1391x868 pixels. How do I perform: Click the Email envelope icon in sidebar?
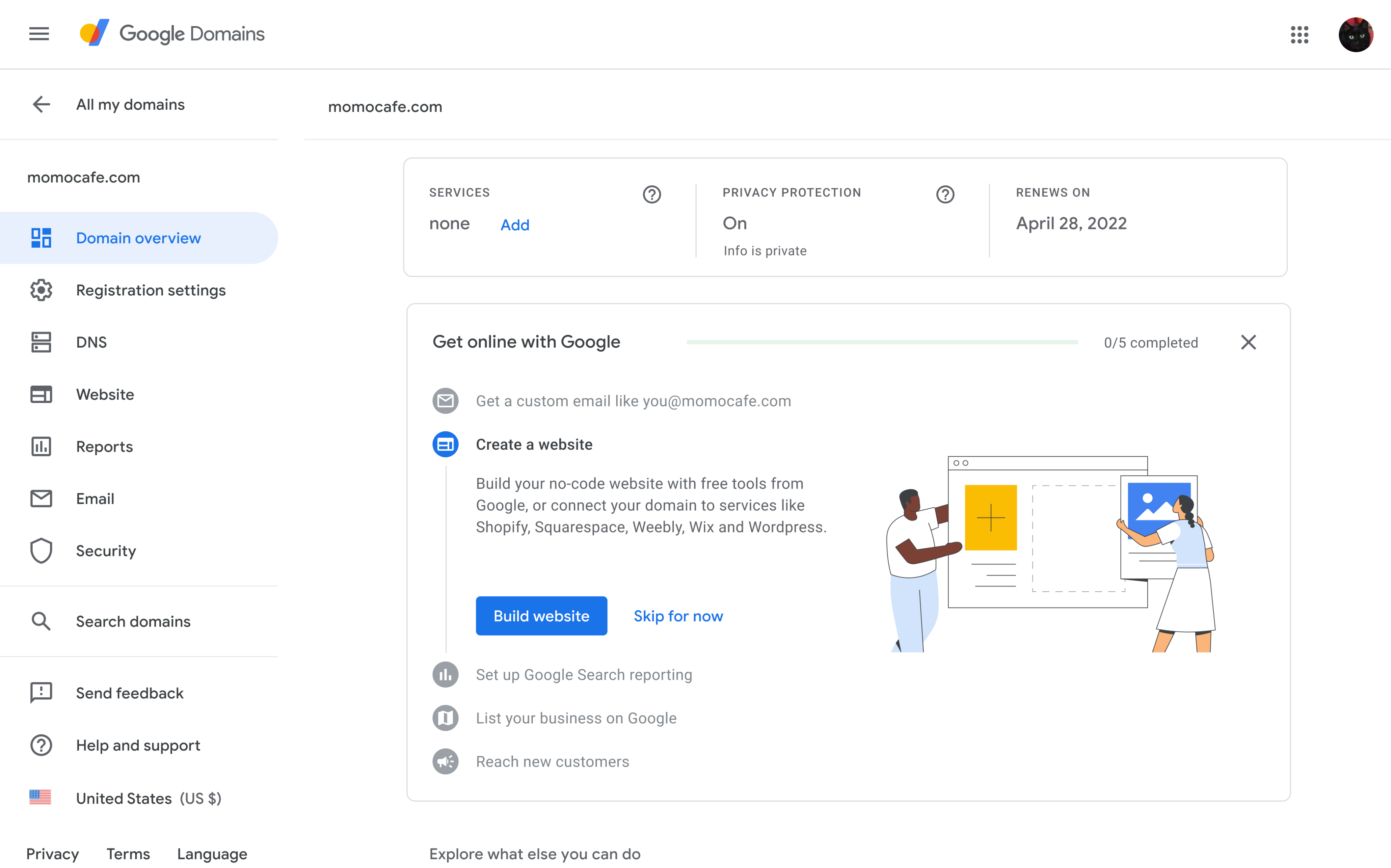[x=41, y=498]
